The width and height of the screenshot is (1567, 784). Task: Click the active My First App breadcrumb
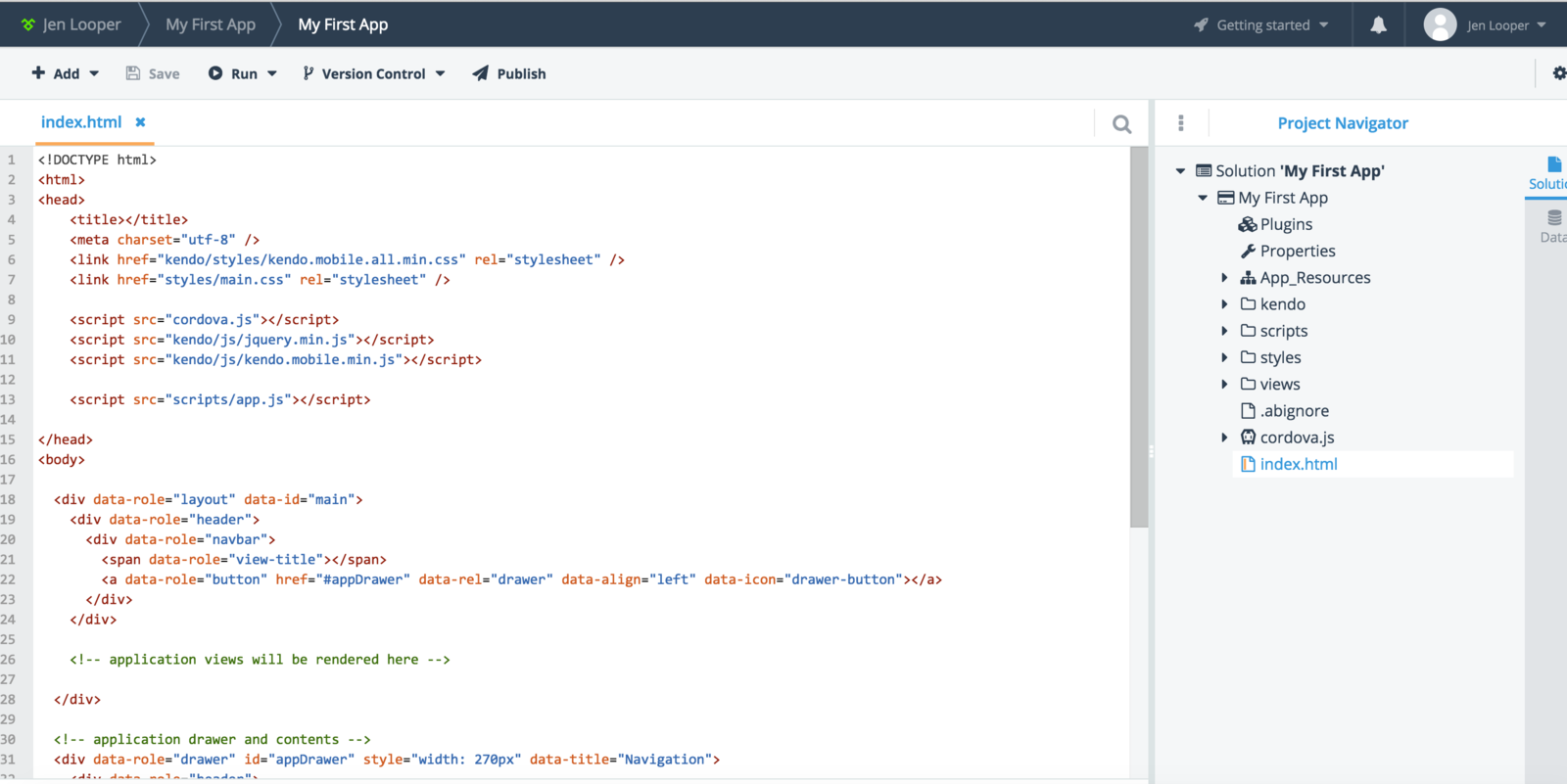tap(343, 24)
